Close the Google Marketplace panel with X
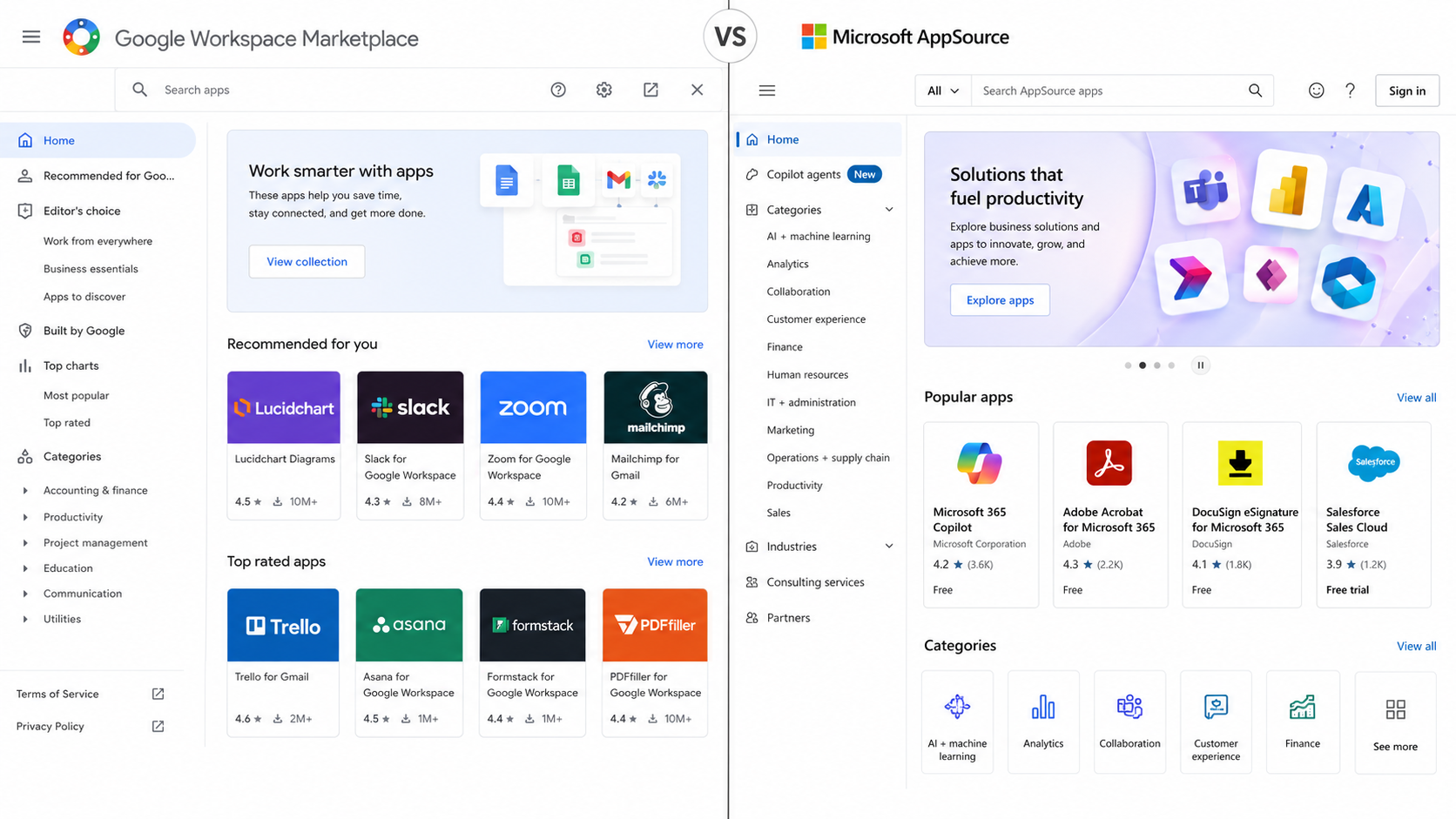The height and width of the screenshot is (819, 1456). [x=697, y=90]
